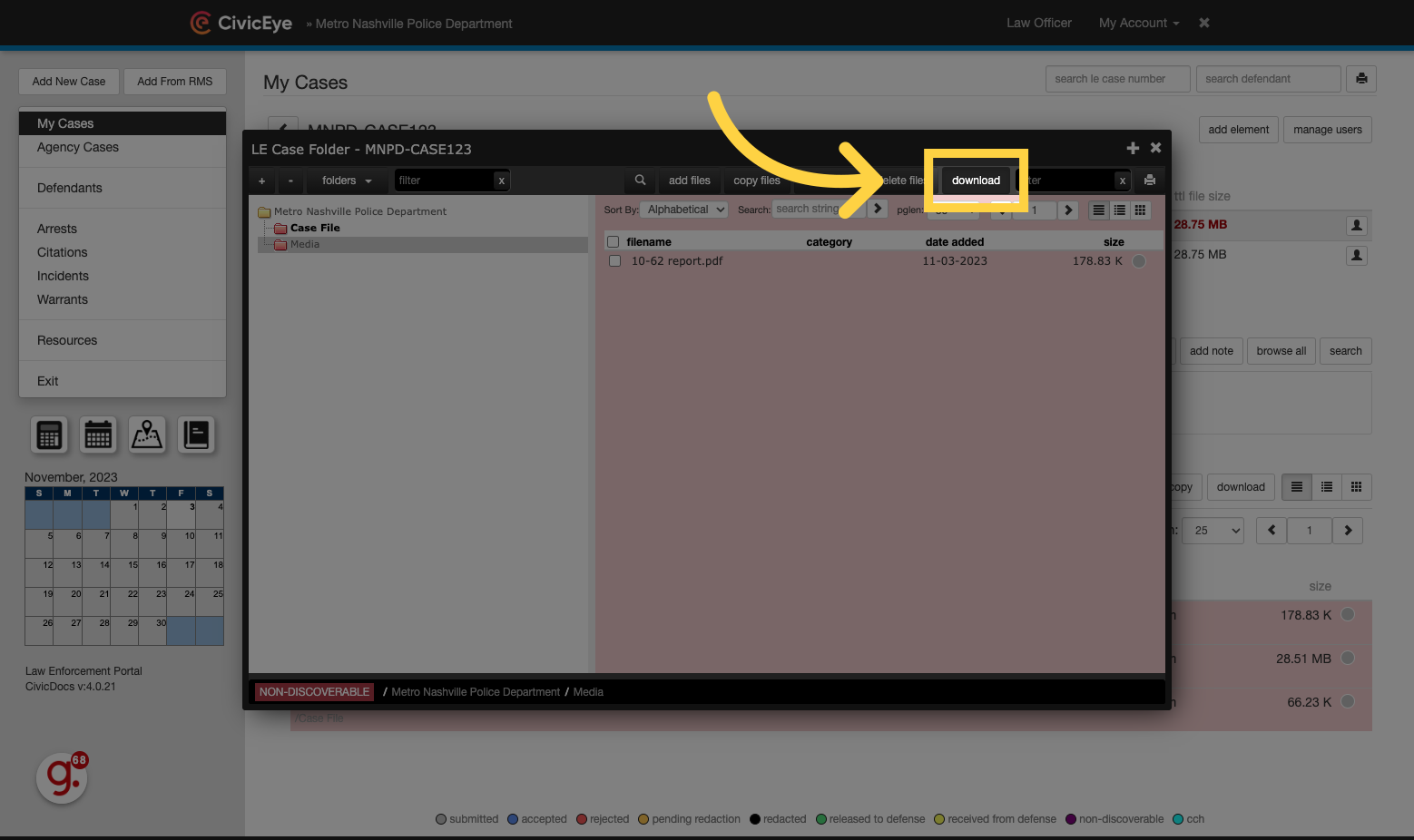The width and height of the screenshot is (1414, 840).
Task: Click the manage users button
Action: (1327, 130)
